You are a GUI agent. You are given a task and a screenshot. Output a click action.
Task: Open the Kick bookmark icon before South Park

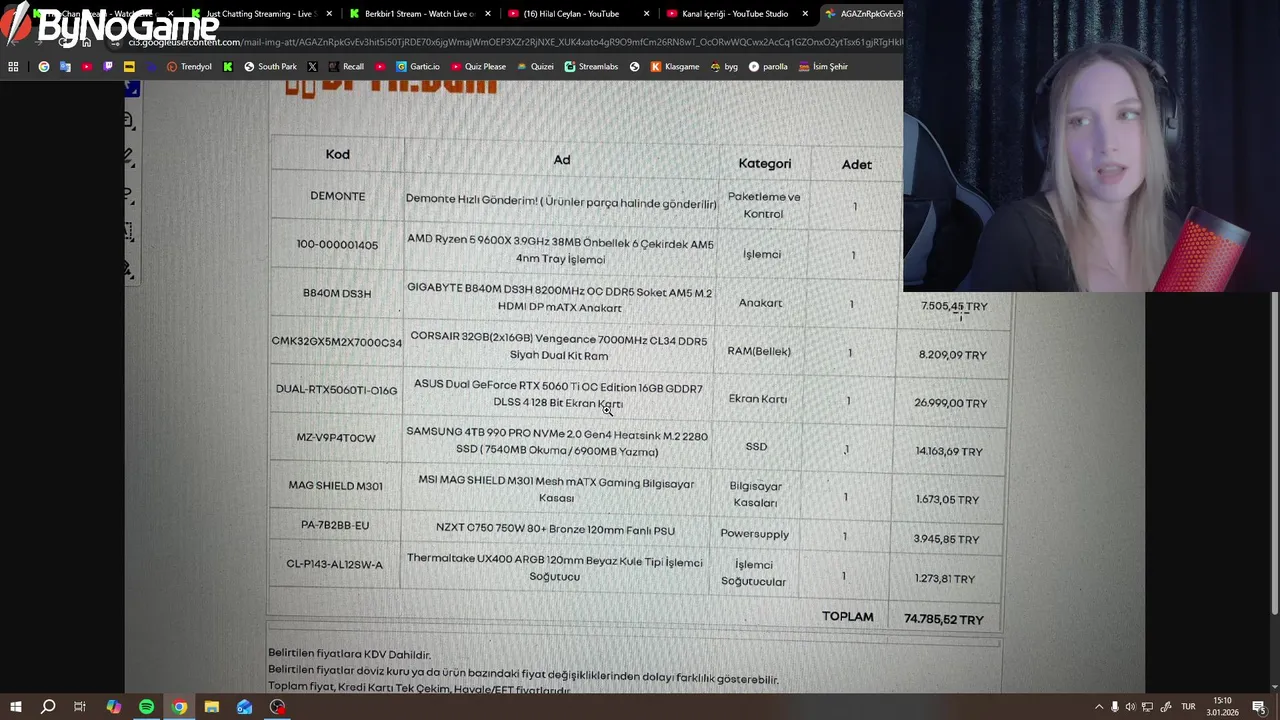click(x=228, y=67)
